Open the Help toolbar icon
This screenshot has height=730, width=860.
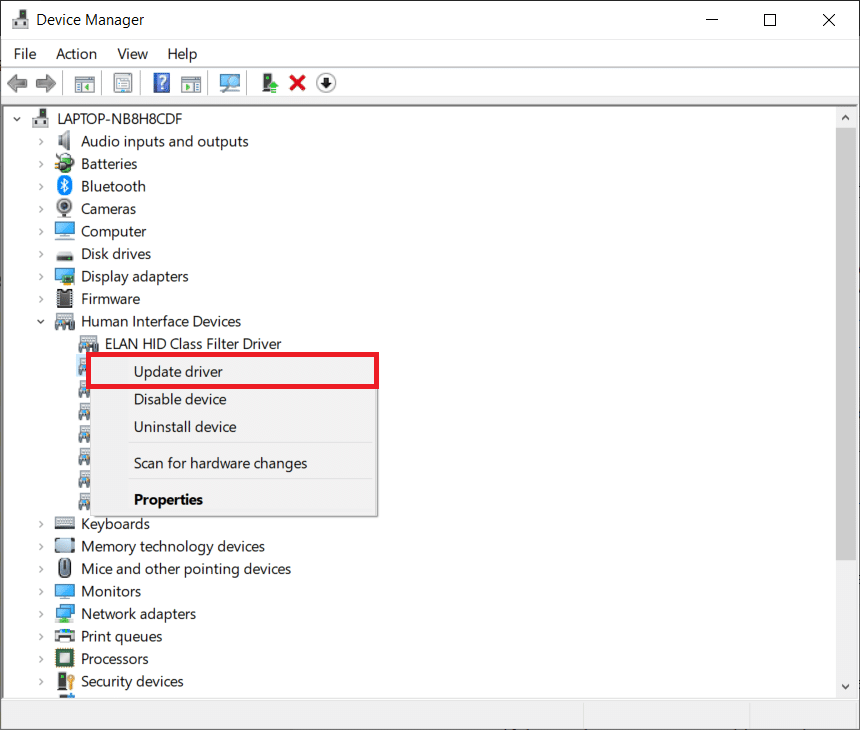pos(161,83)
